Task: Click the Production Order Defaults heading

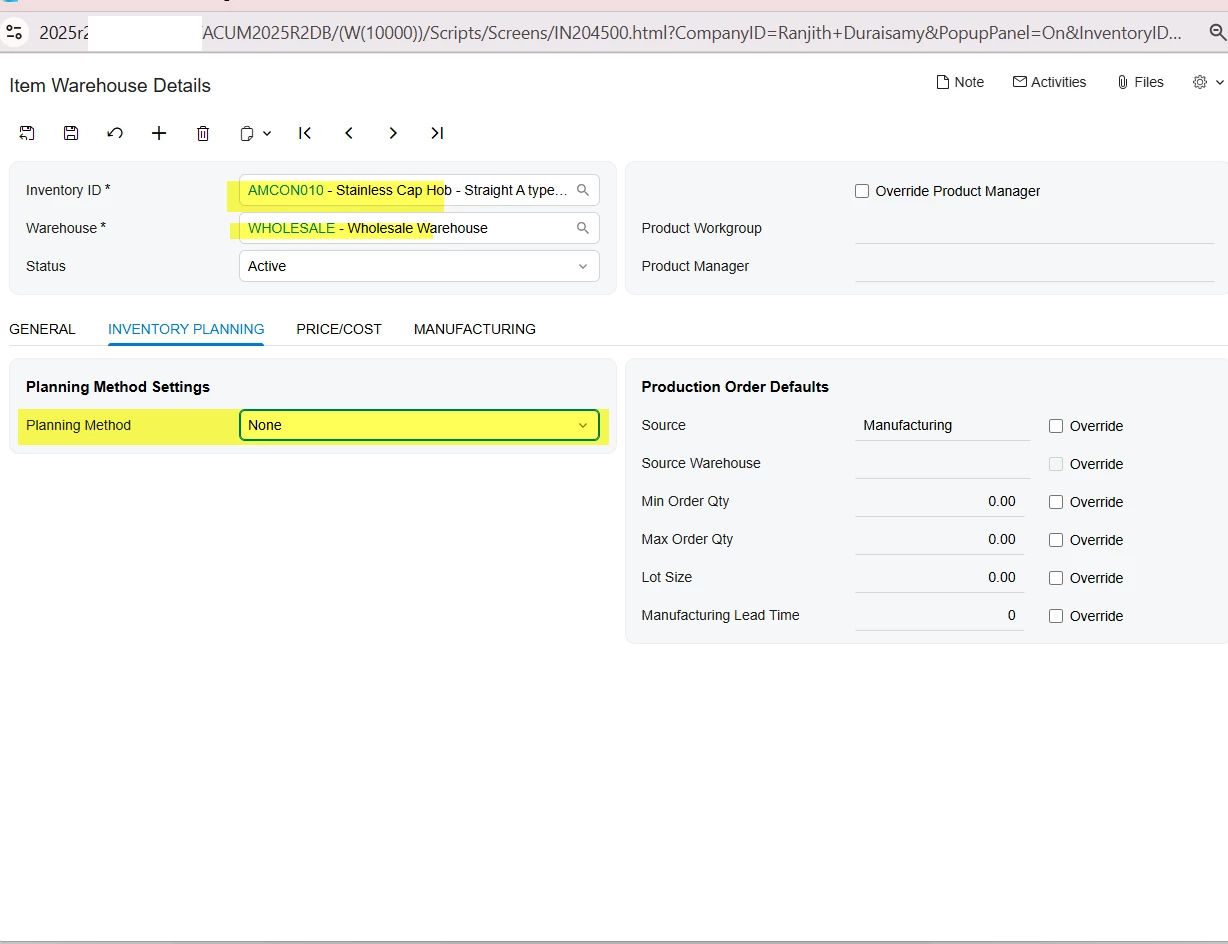Action: tap(735, 387)
